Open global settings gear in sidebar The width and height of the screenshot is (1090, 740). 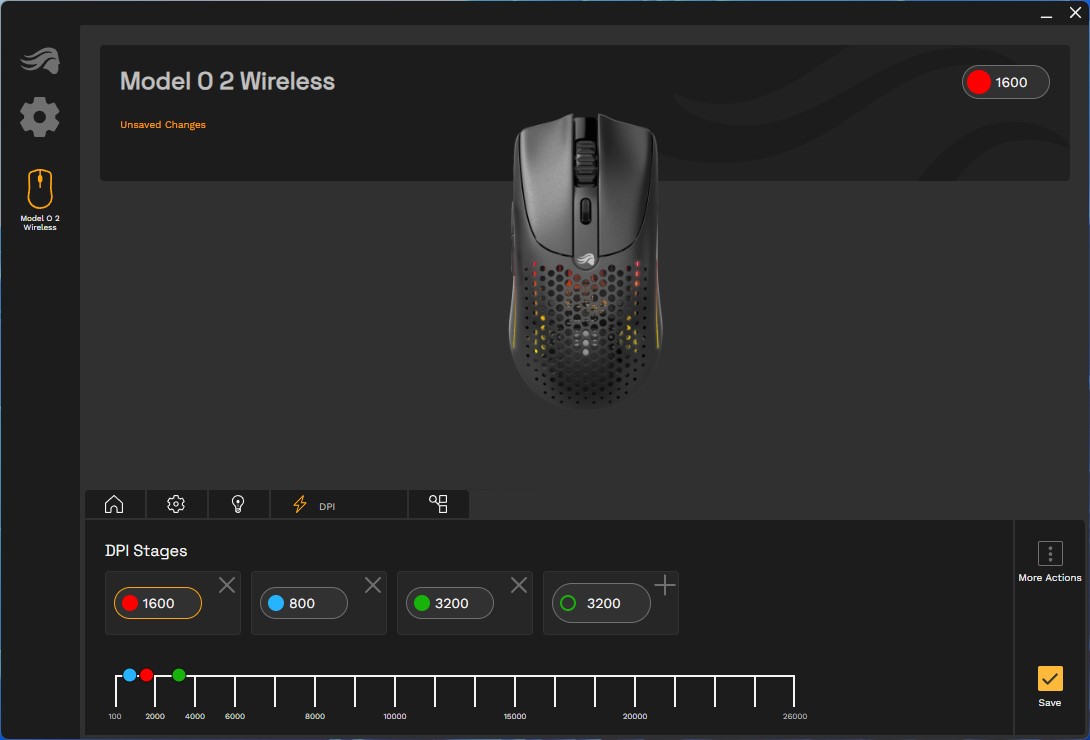(x=40, y=117)
